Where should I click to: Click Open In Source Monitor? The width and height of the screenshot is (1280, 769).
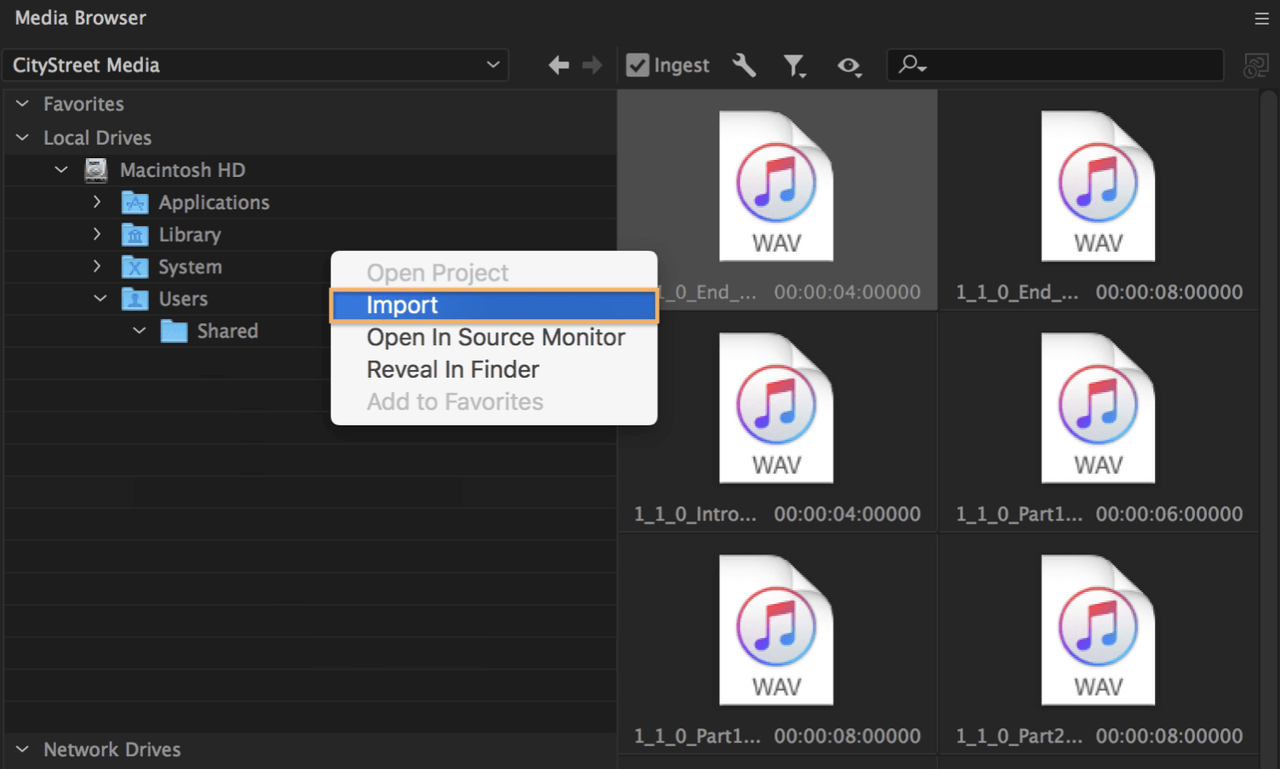[495, 337]
